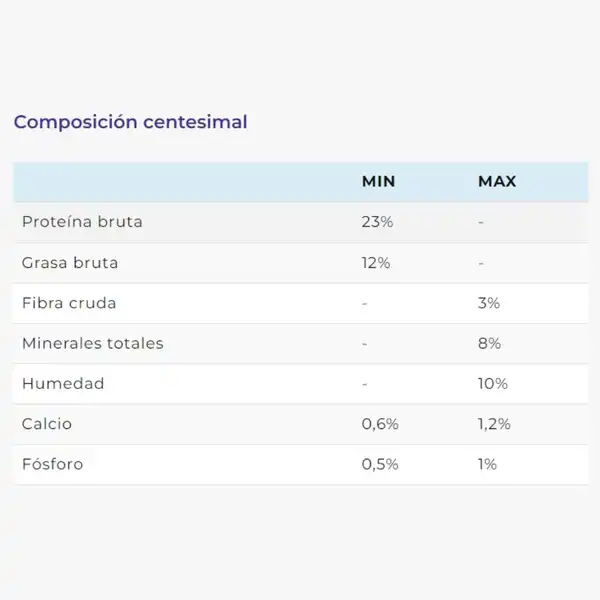The image size is (600, 600).
Task: Click the Grasa bruta row label
Action: [70, 262]
